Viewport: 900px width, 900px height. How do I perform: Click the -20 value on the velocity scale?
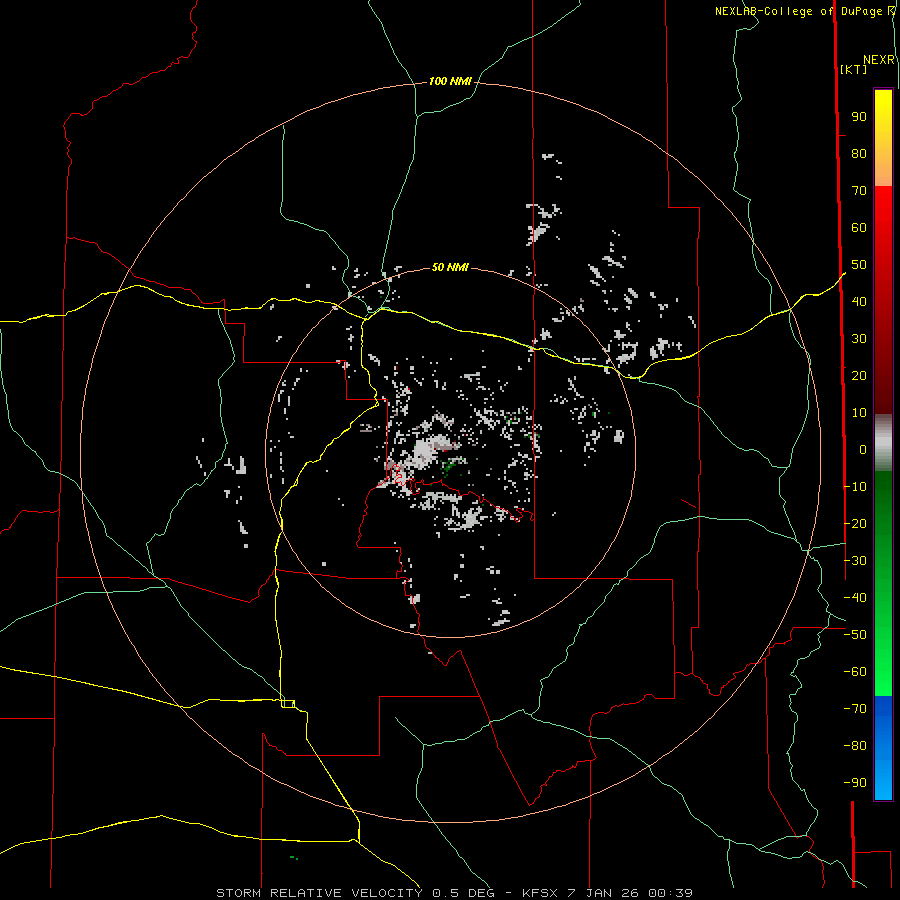[x=855, y=523]
